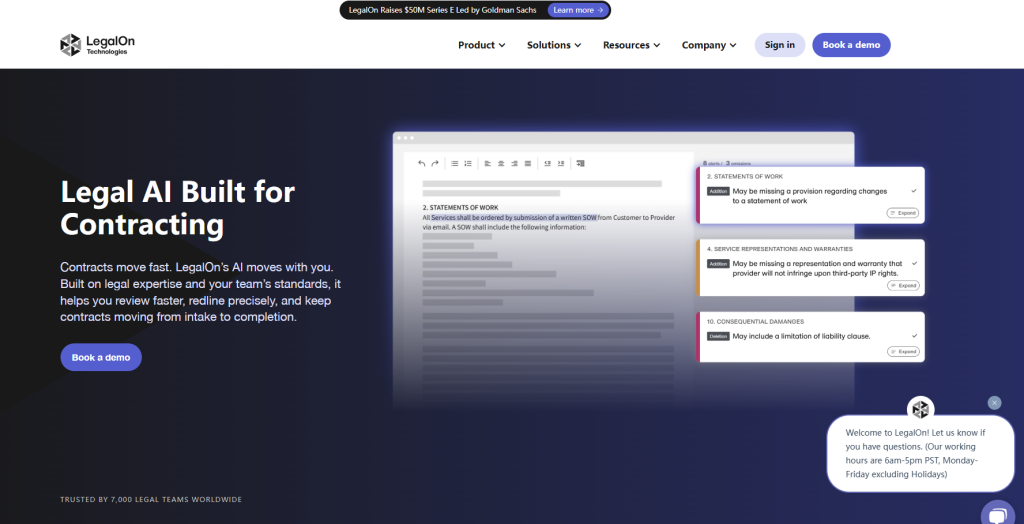Click the align left icon
Image resolution: width=1024 pixels, height=524 pixels.
pos(488,163)
